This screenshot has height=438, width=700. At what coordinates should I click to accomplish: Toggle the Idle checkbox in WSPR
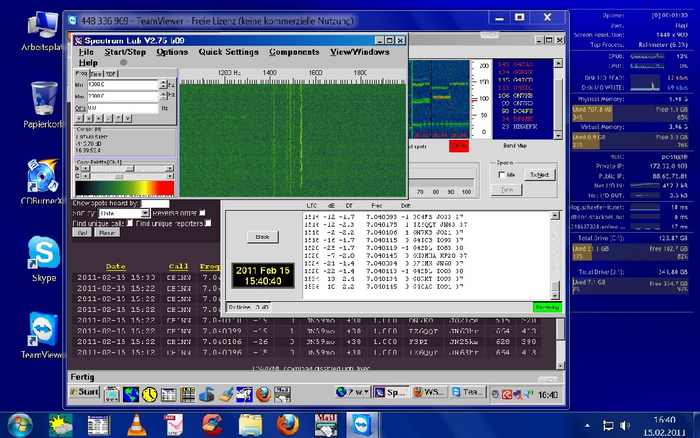pos(502,175)
